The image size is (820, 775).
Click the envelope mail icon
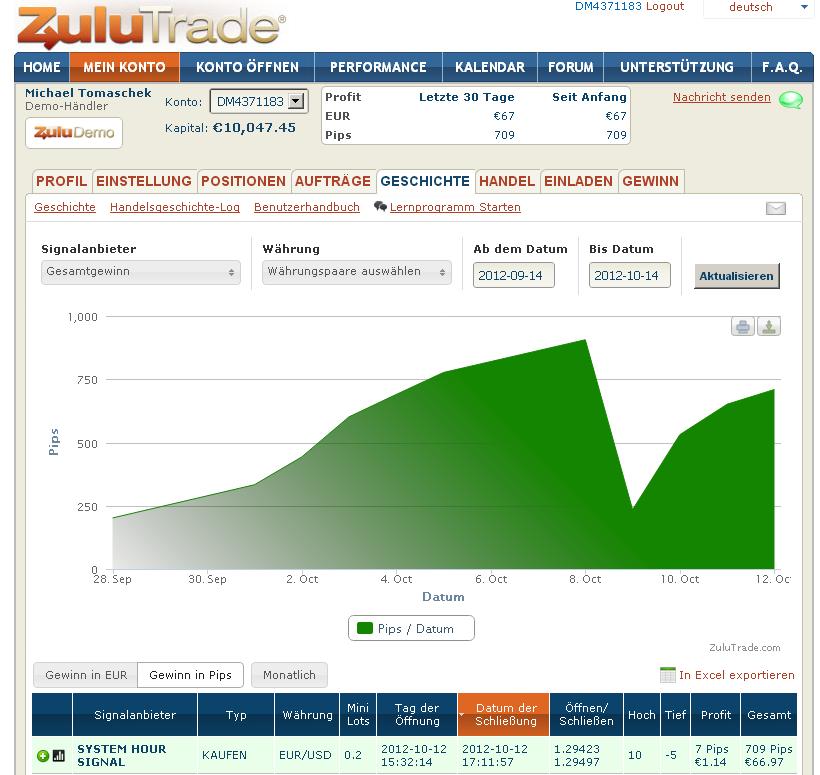(775, 208)
